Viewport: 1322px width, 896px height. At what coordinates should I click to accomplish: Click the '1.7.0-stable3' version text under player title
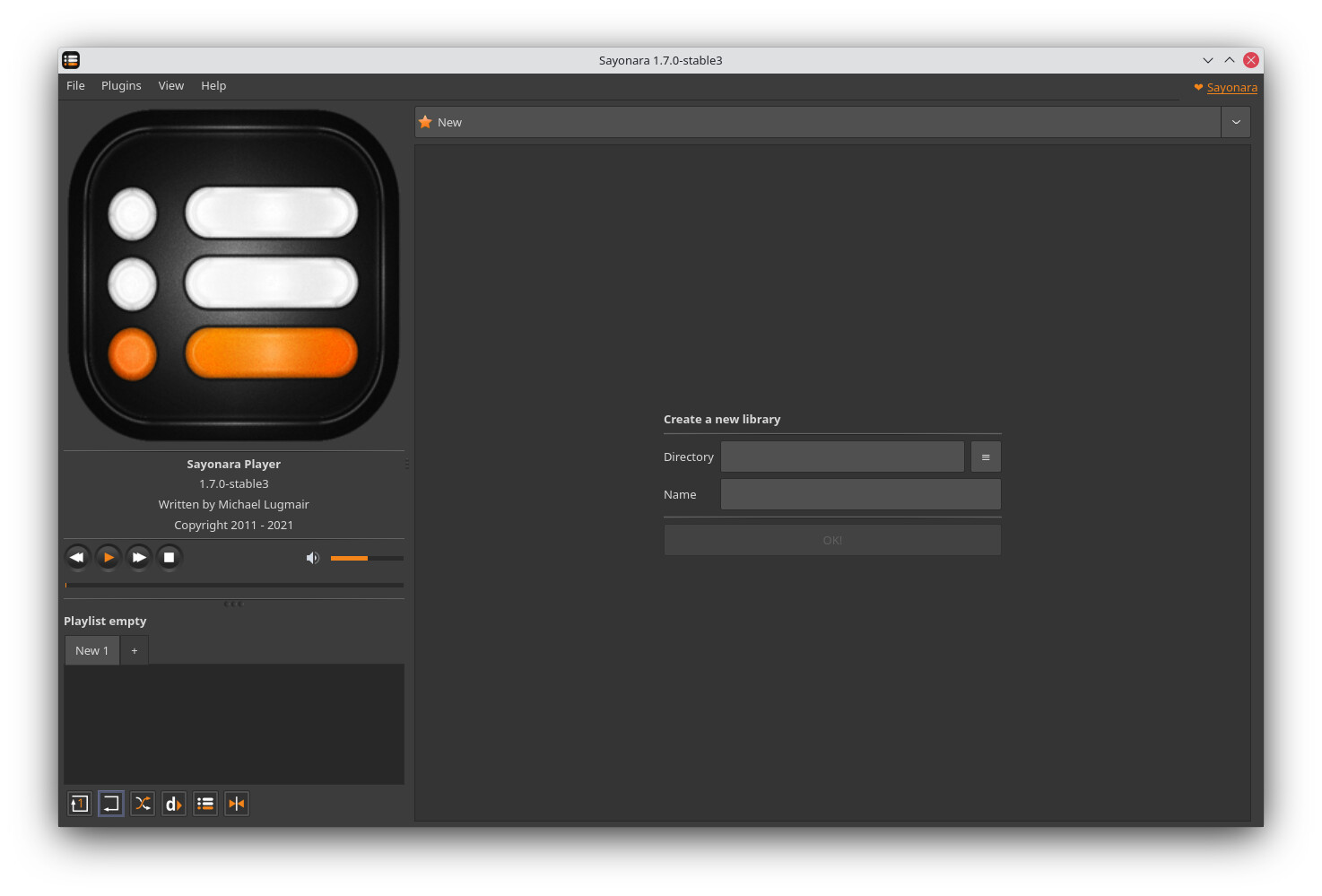(233, 483)
